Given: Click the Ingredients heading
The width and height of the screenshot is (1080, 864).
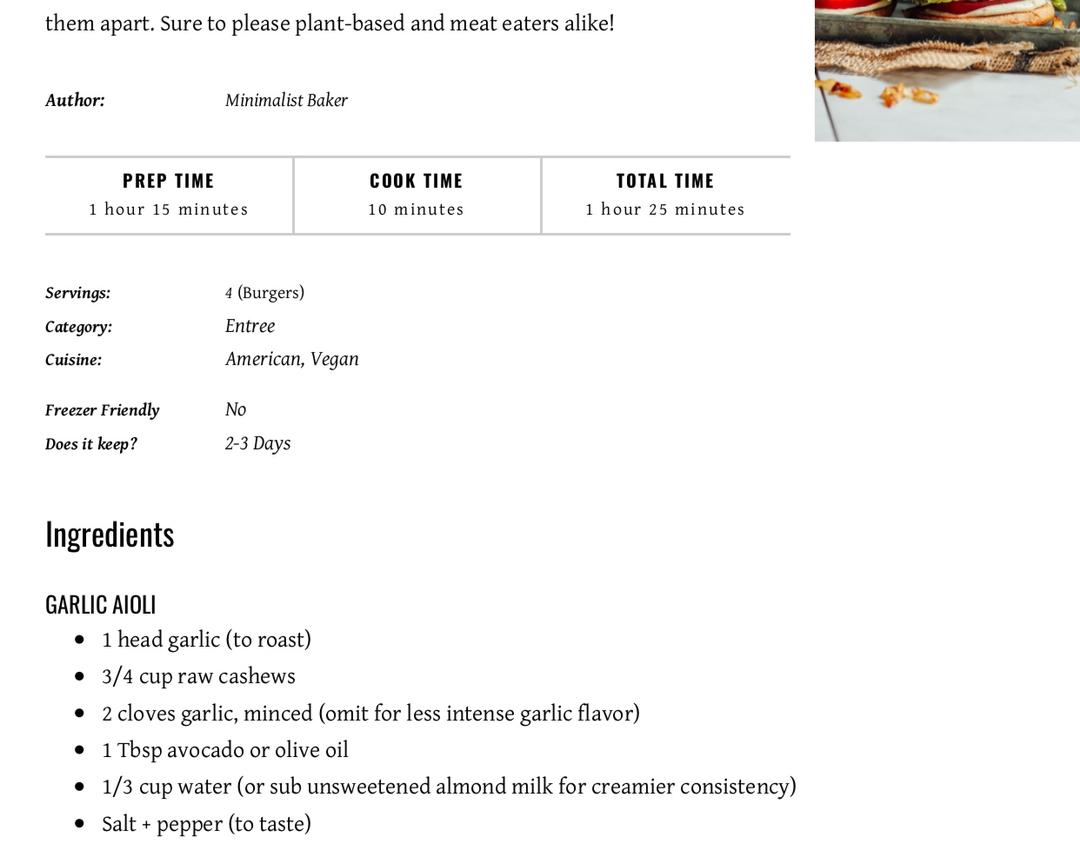Looking at the screenshot, I should pos(110,535).
